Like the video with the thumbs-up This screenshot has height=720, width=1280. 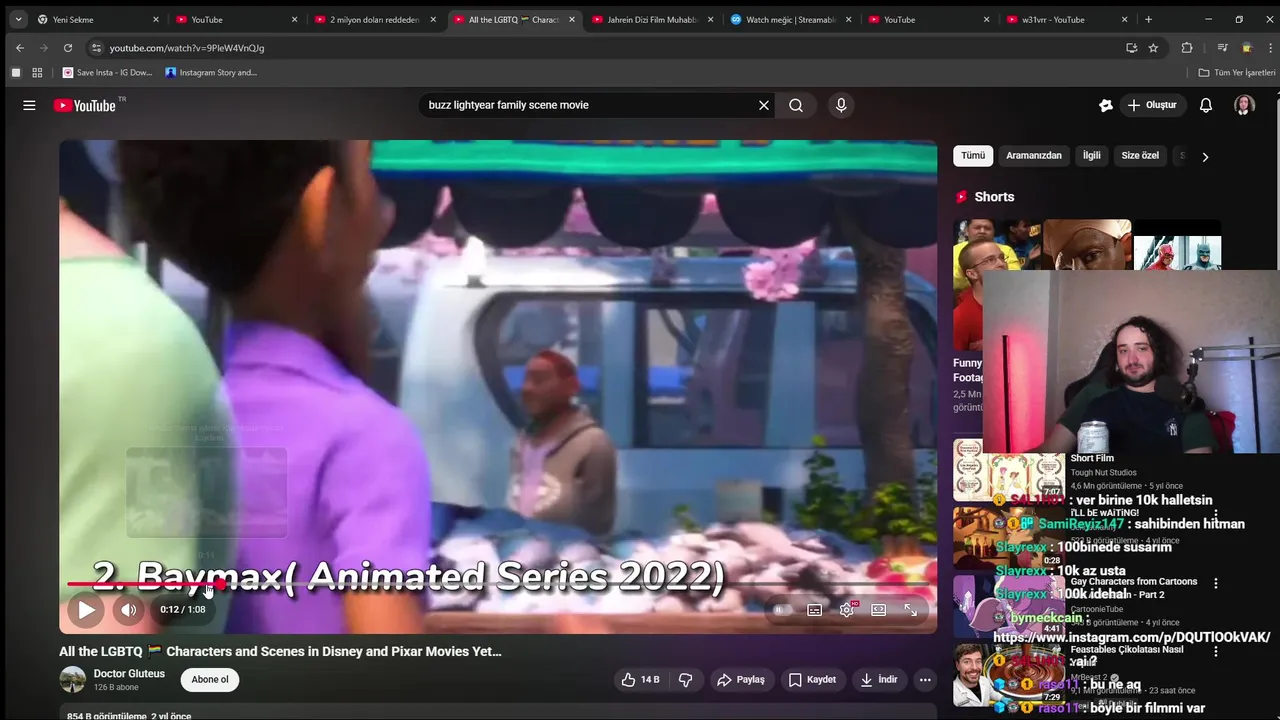click(x=640, y=680)
